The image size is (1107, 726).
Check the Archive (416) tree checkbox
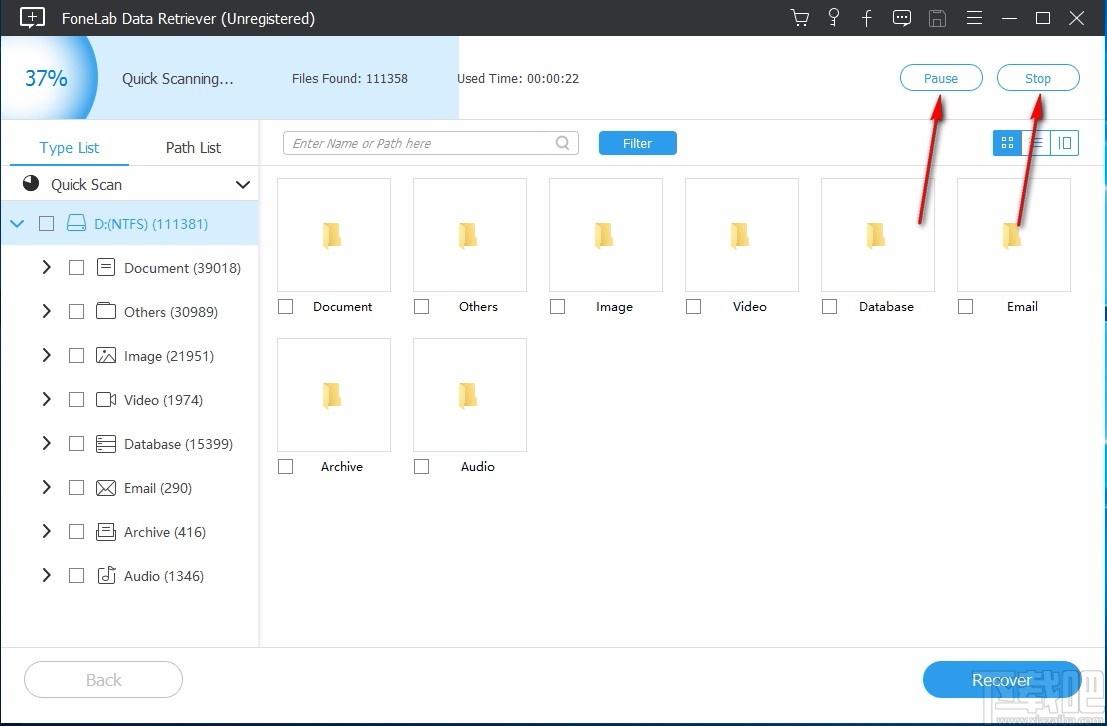click(76, 532)
